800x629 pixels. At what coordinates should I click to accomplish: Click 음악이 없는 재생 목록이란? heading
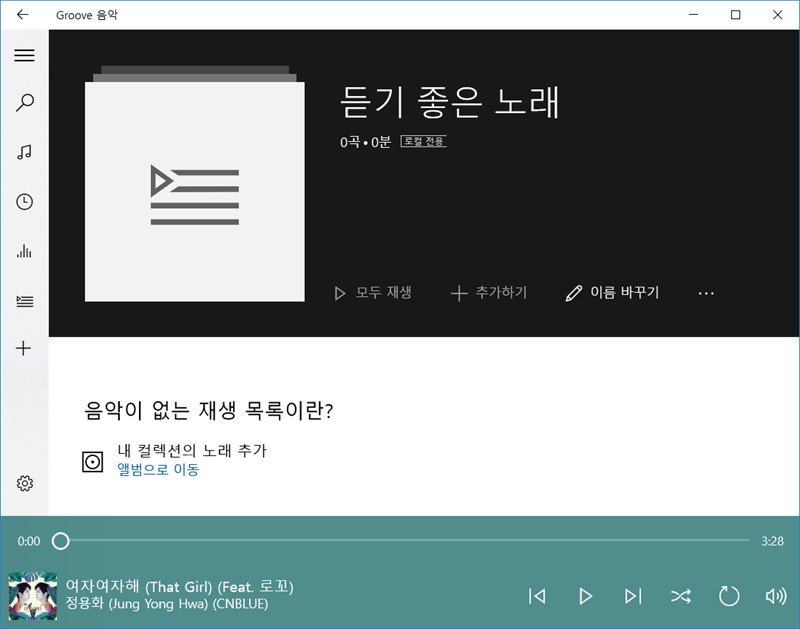coord(209,410)
